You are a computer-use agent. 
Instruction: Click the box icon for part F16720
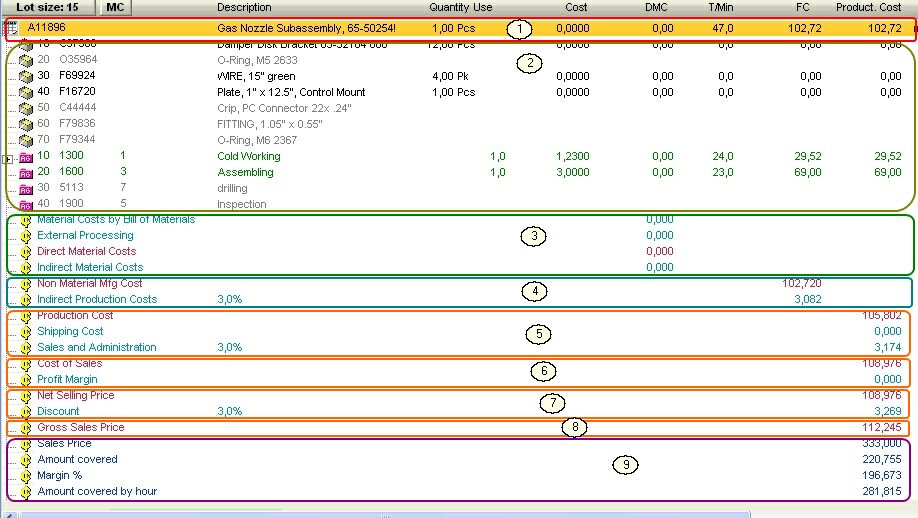click(x=26, y=92)
